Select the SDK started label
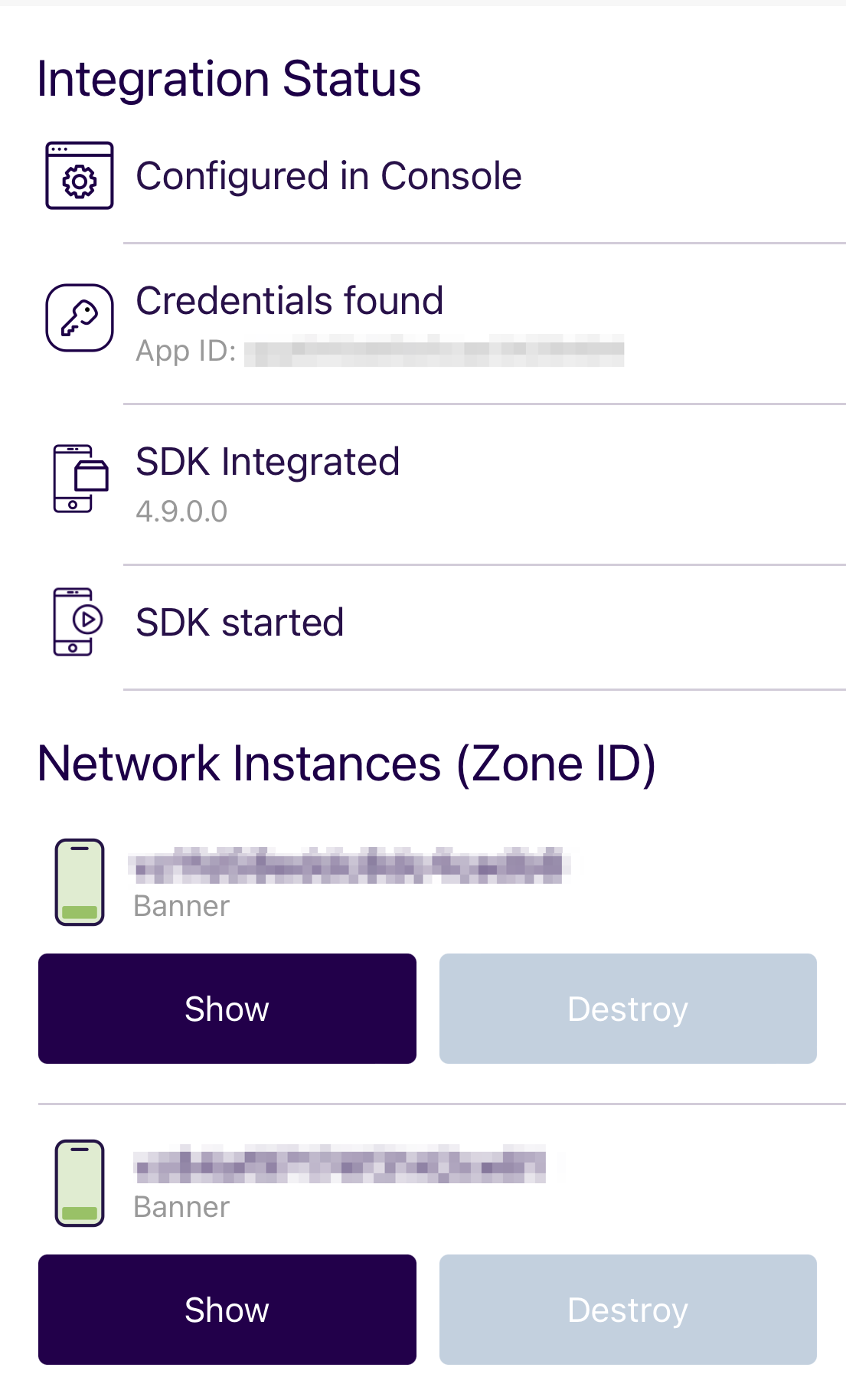 click(x=240, y=623)
